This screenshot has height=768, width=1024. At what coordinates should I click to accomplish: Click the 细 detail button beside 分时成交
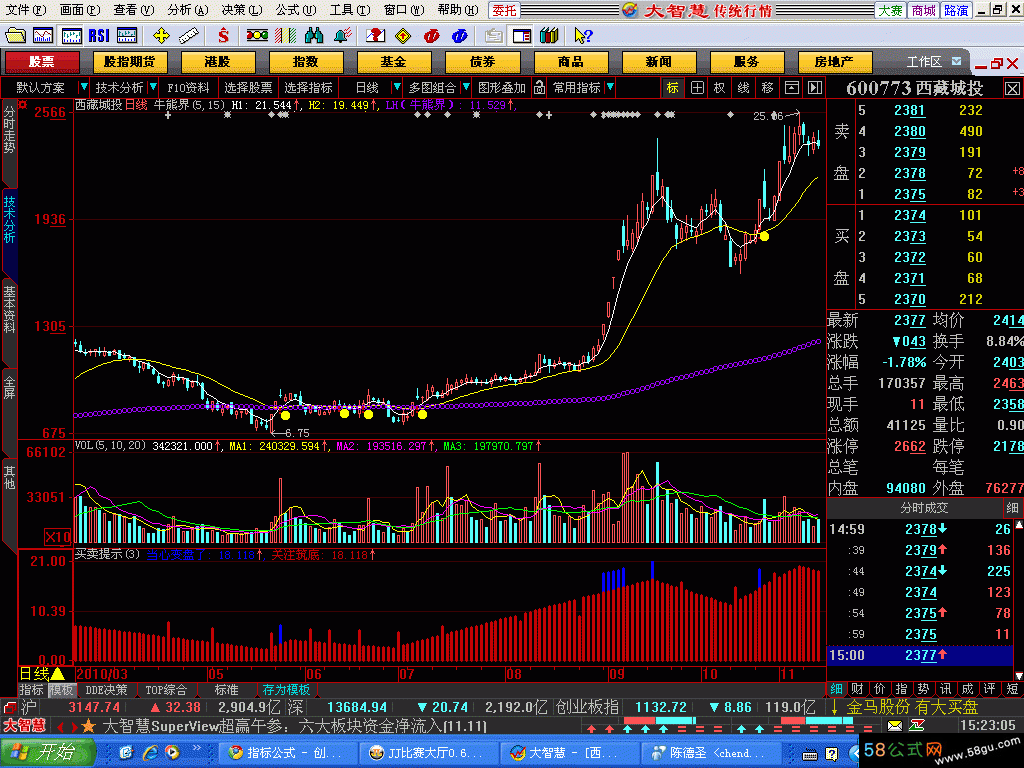coord(1012,508)
